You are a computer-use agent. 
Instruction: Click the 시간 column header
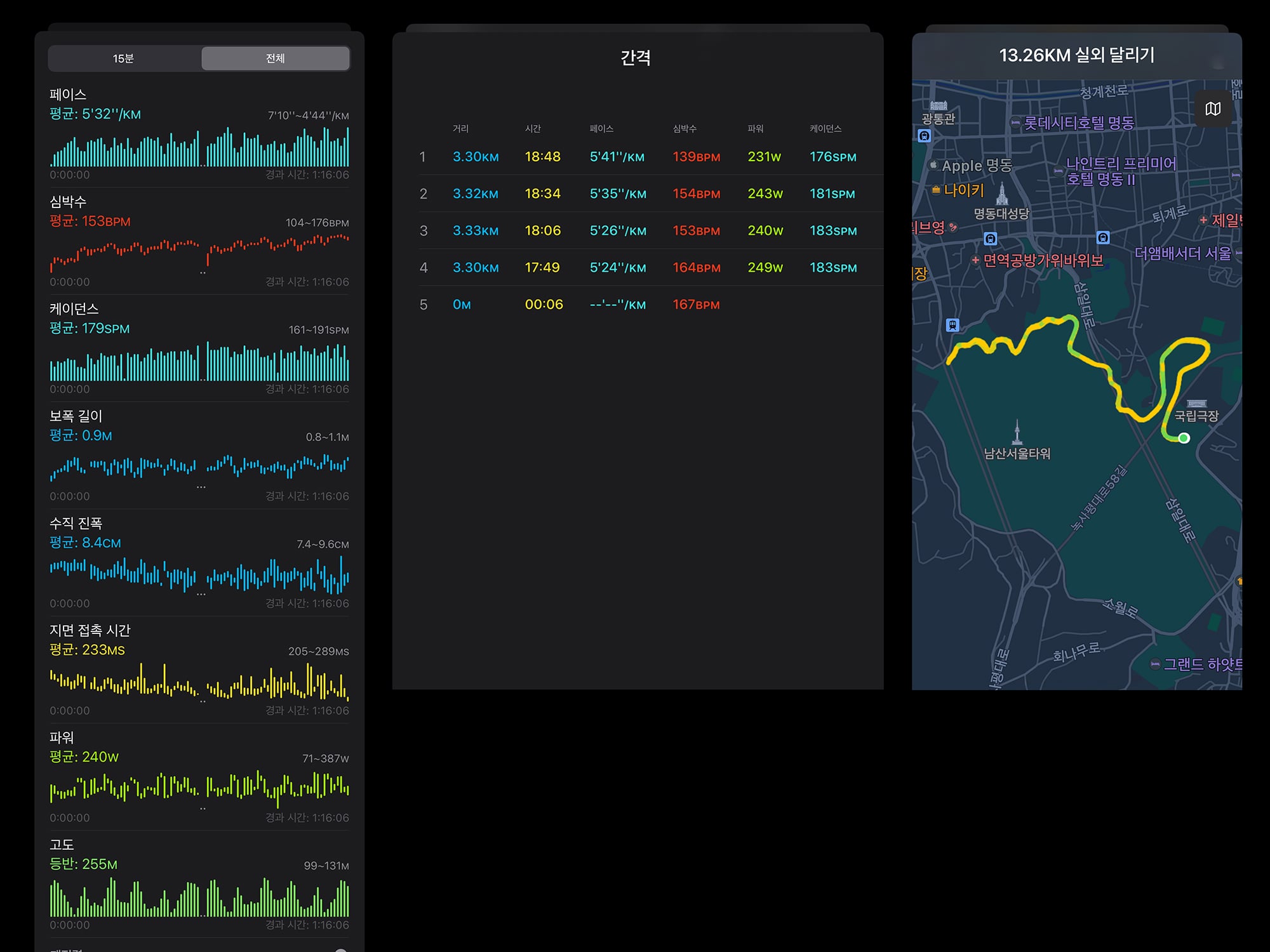533,129
